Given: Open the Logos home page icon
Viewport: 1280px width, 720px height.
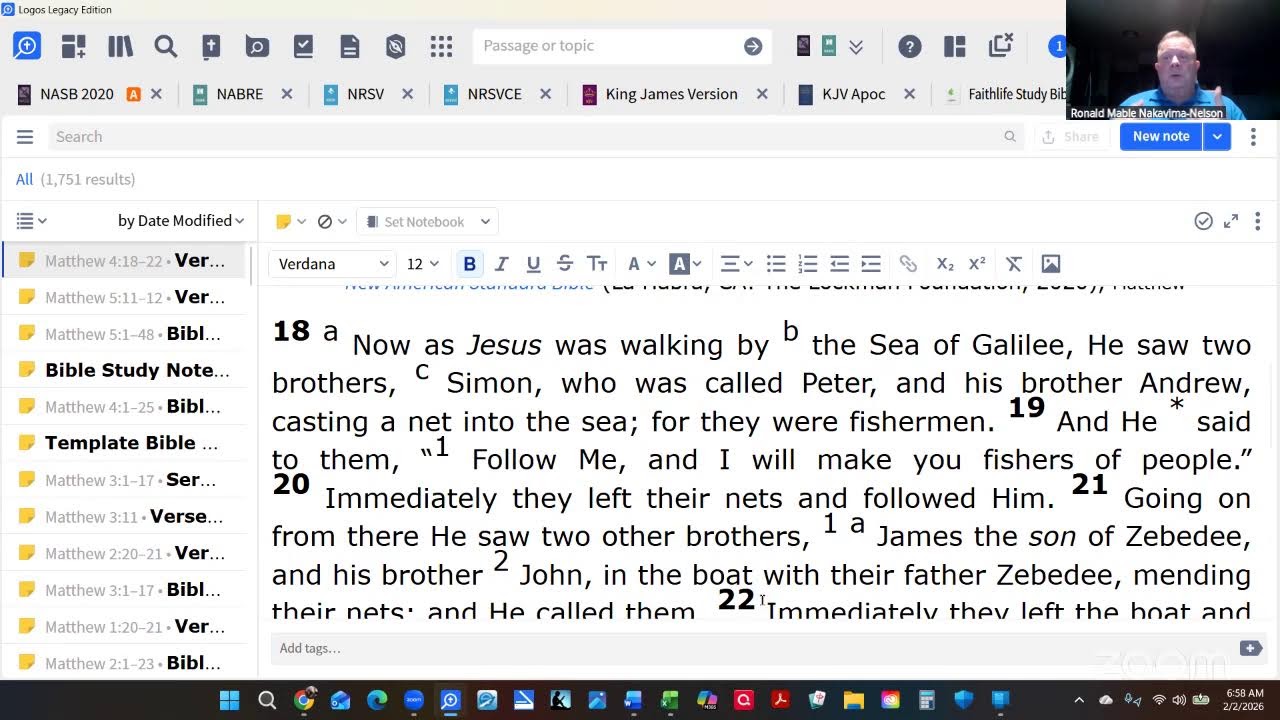Looking at the screenshot, I should click(x=26, y=46).
